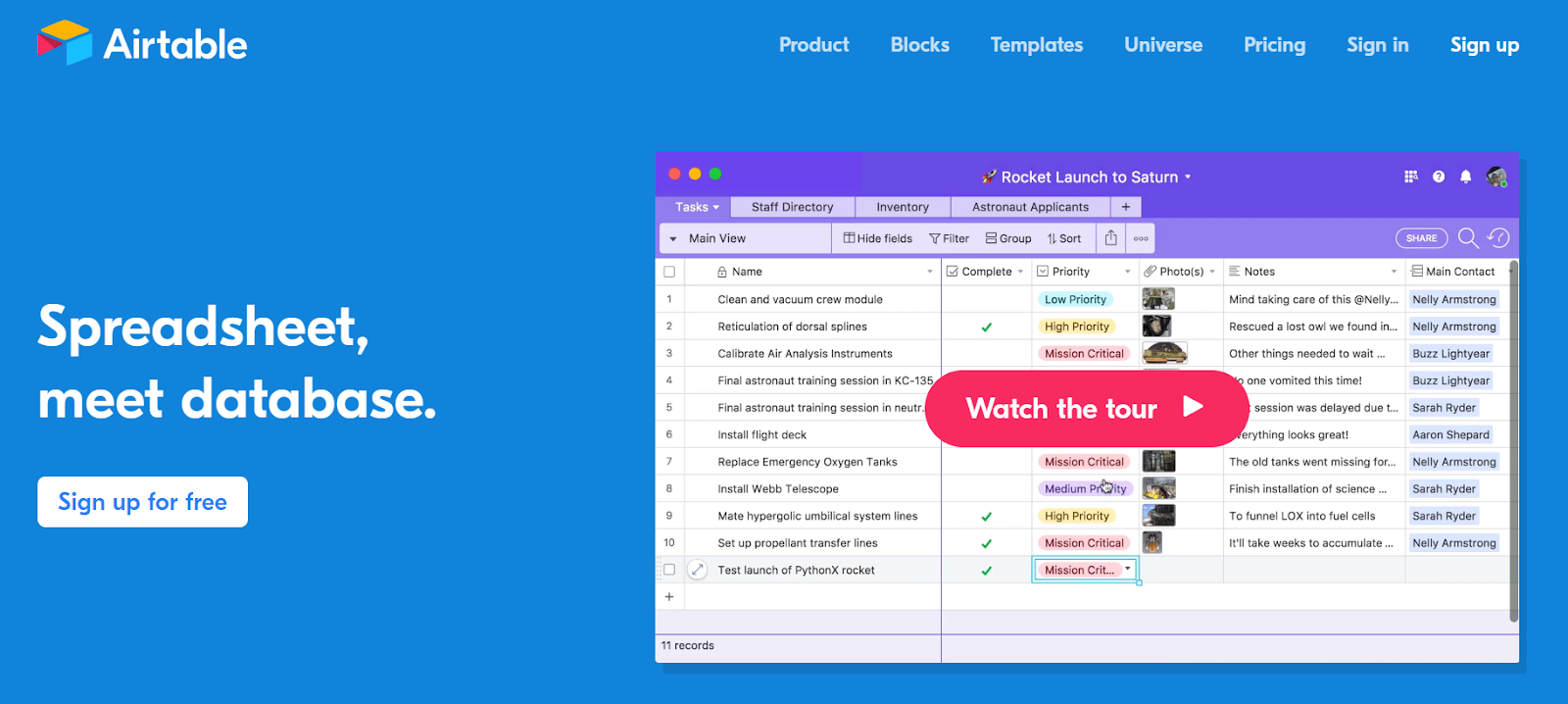Click the user avatar icon

1496,176
